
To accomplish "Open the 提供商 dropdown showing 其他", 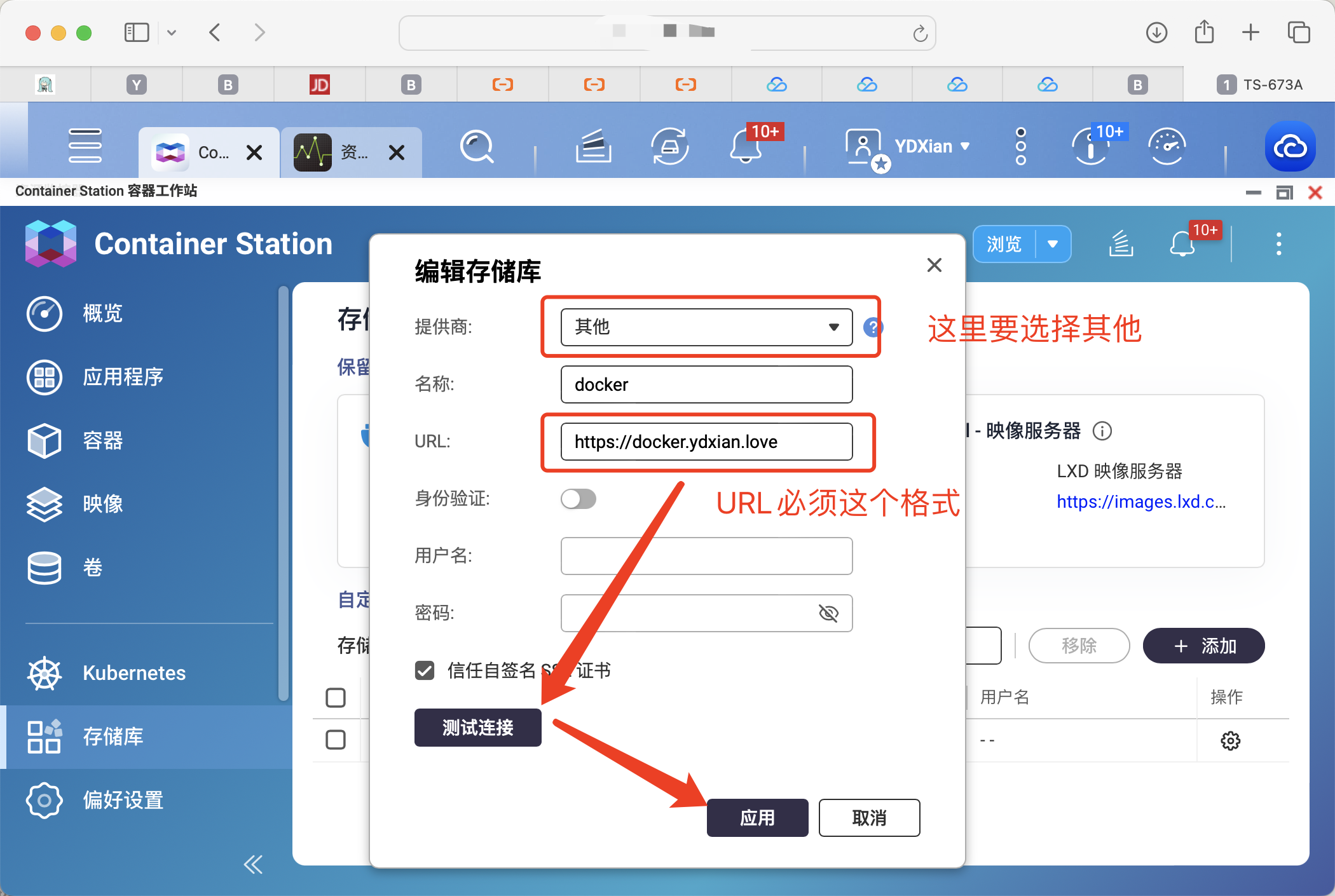I will click(x=706, y=327).
